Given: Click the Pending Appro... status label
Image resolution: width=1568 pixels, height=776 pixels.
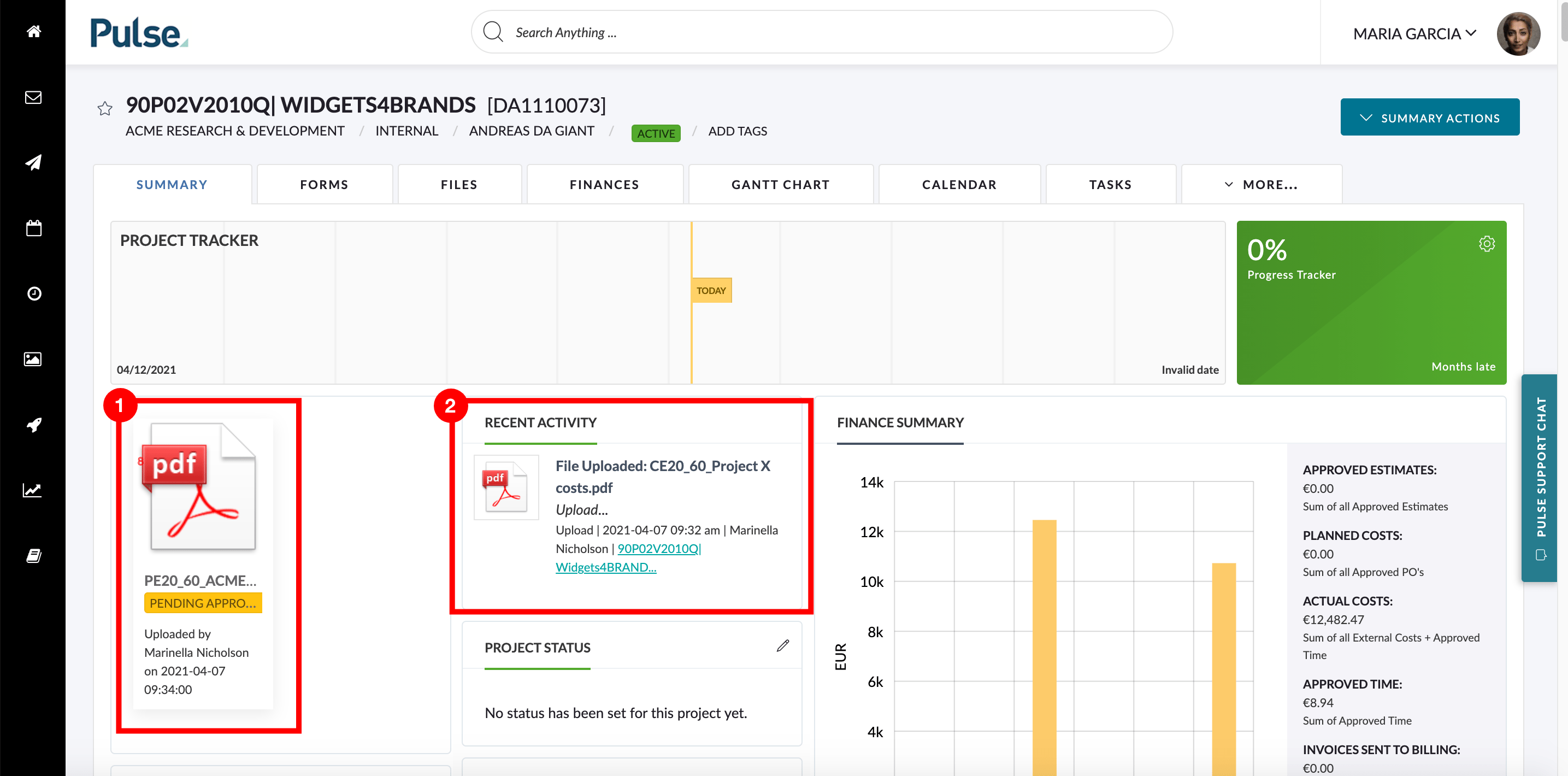Looking at the screenshot, I should click(203, 603).
